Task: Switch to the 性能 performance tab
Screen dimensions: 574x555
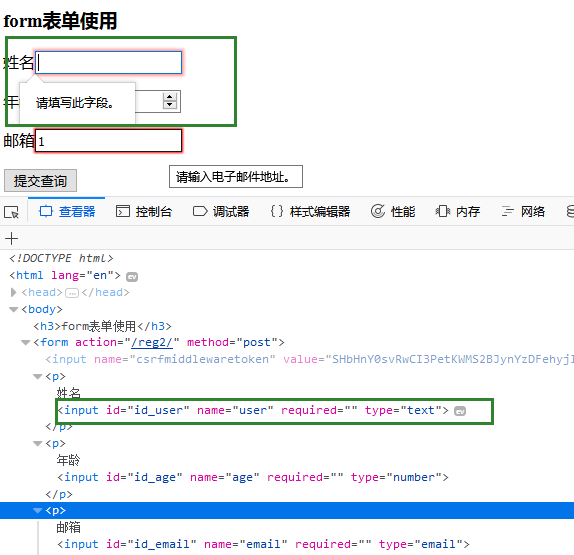Action: click(x=393, y=212)
